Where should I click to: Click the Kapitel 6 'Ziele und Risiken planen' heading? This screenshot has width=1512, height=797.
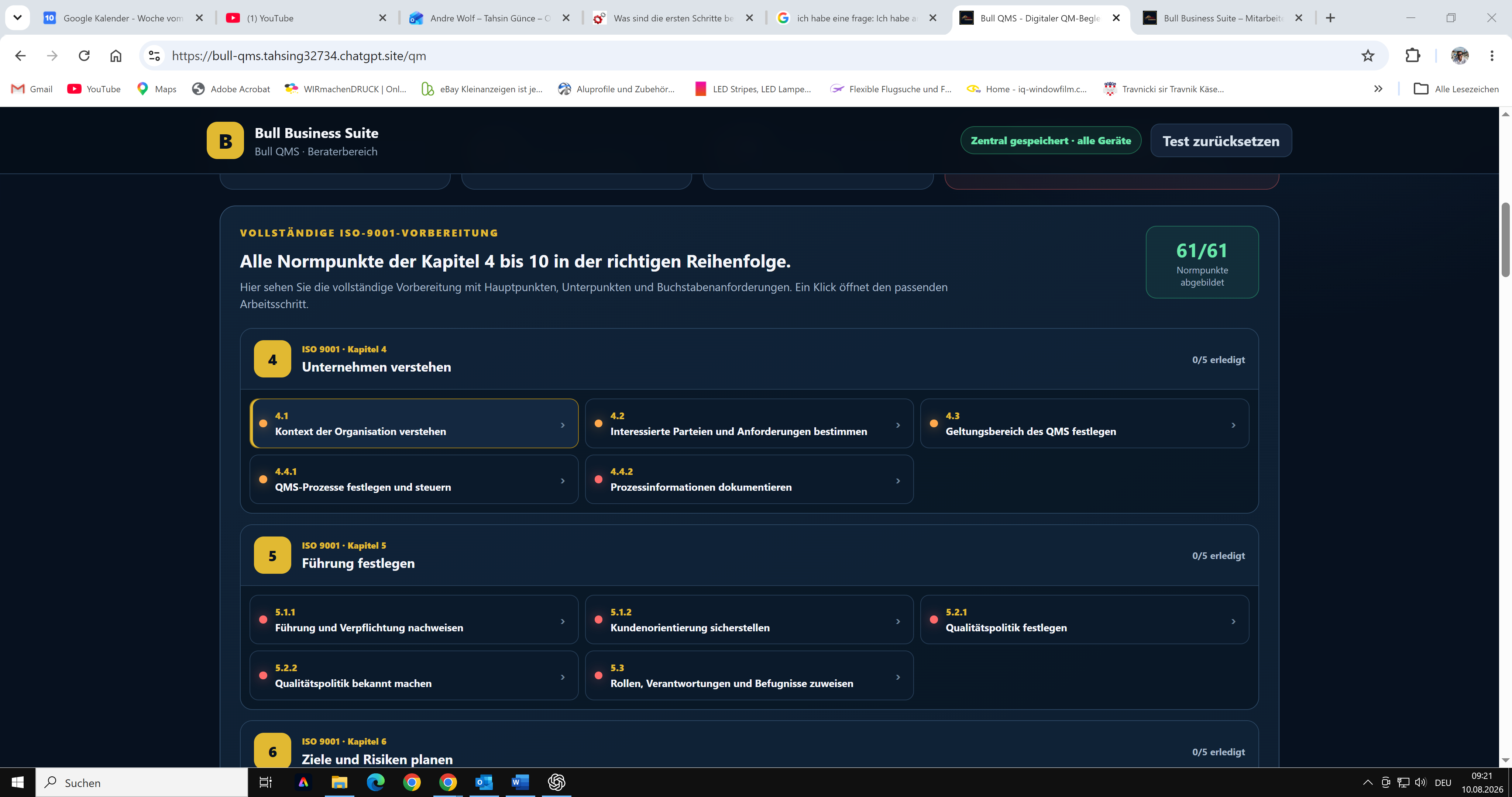[x=377, y=759]
